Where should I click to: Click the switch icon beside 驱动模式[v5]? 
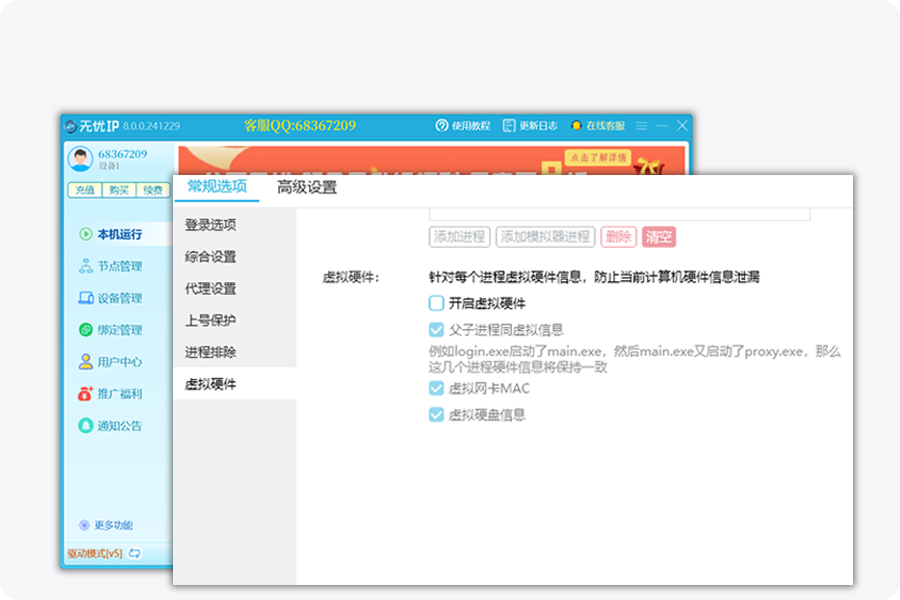click(x=134, y=553)
